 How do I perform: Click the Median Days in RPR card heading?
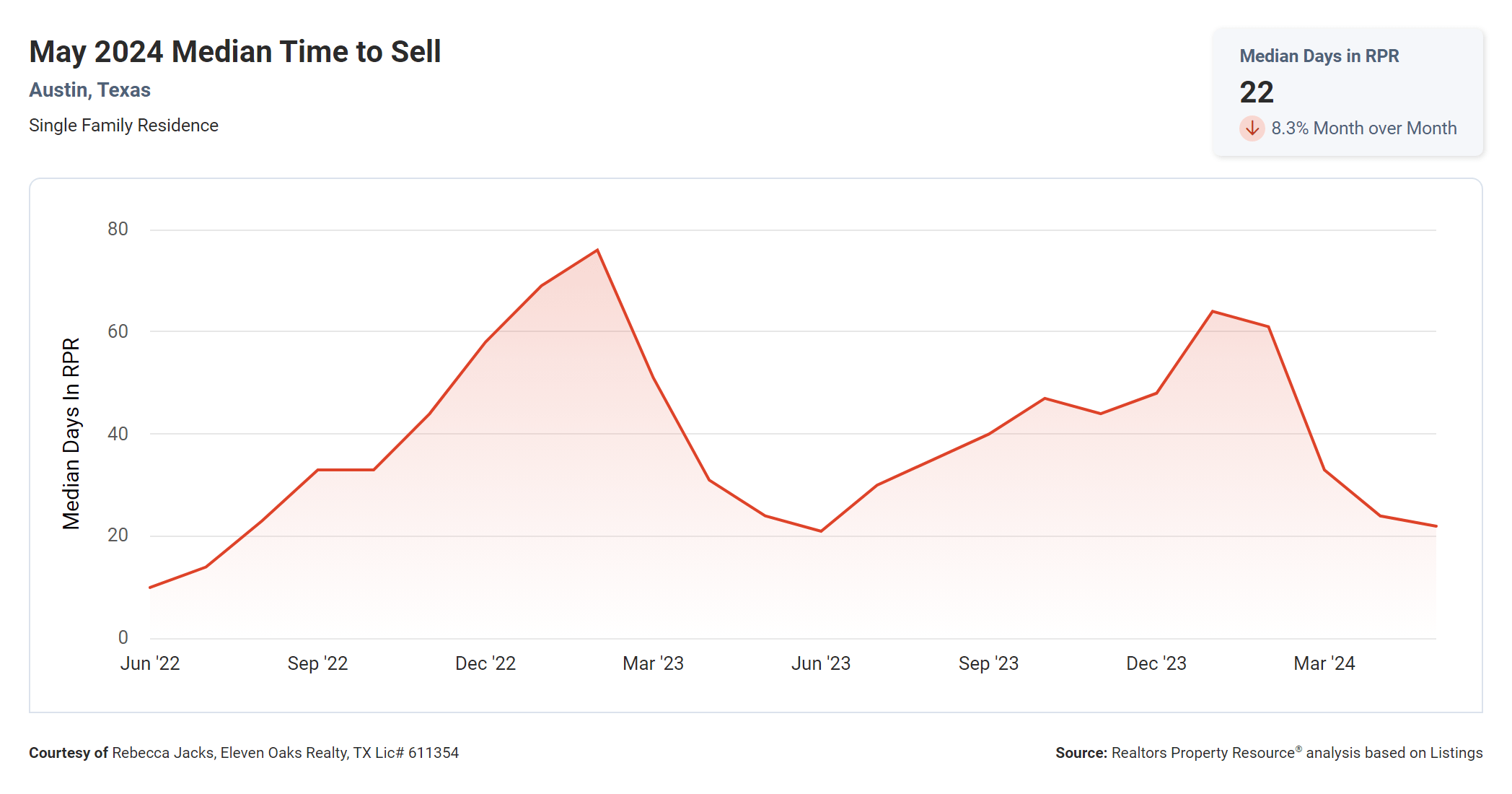[x=1319, y=56]
